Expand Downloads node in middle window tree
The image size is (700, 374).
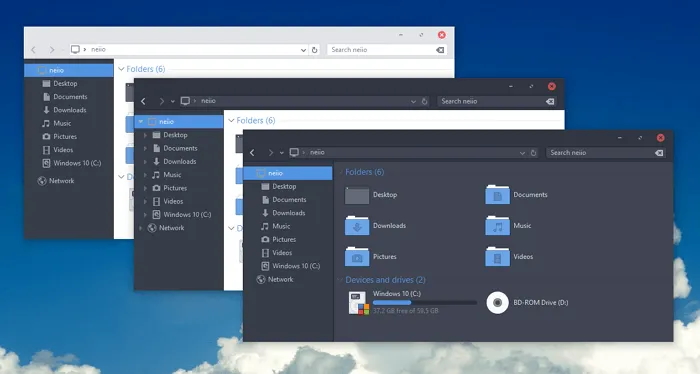coord(145,162)
